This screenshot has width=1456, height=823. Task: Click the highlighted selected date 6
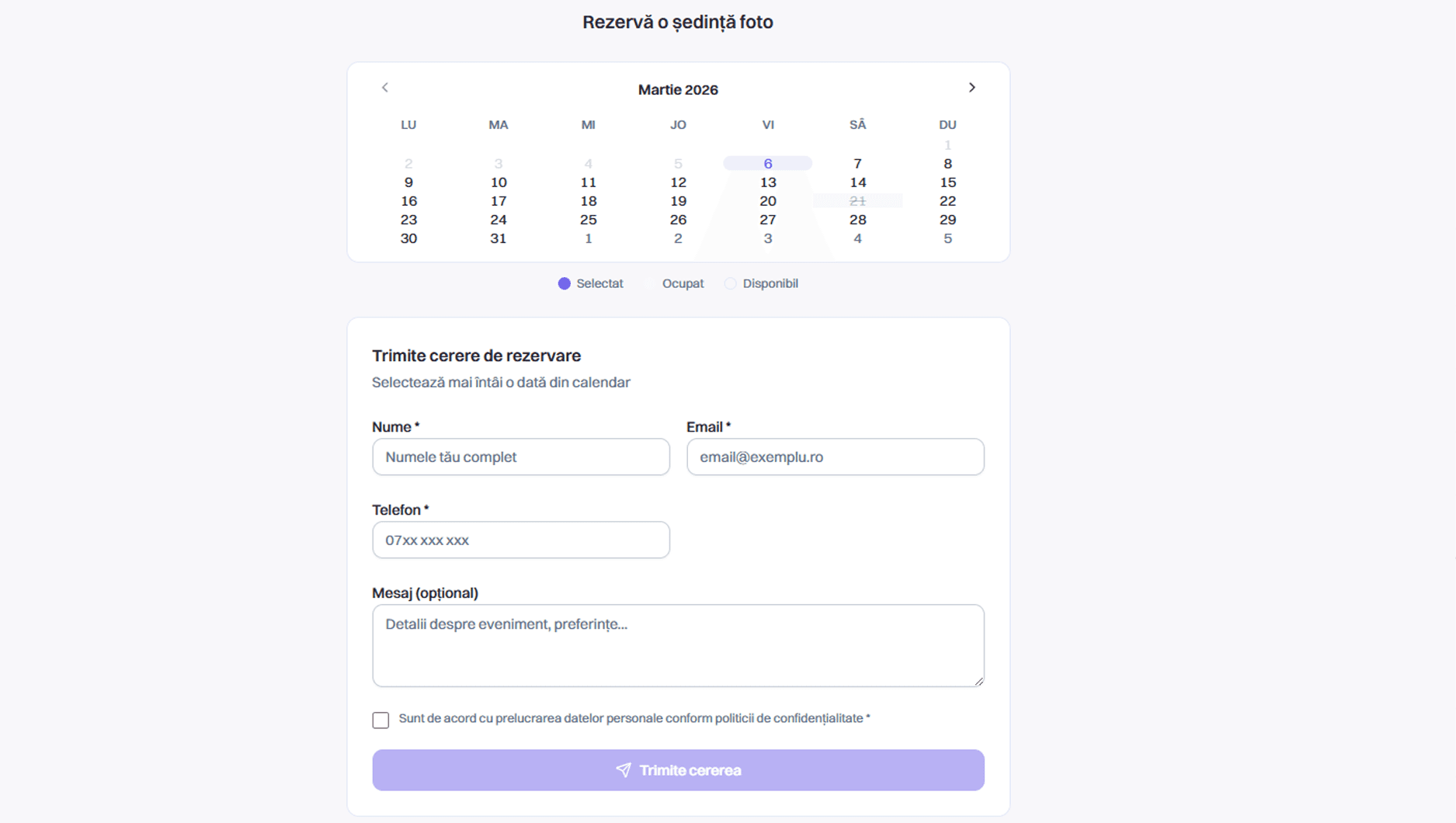pos(767,163)
